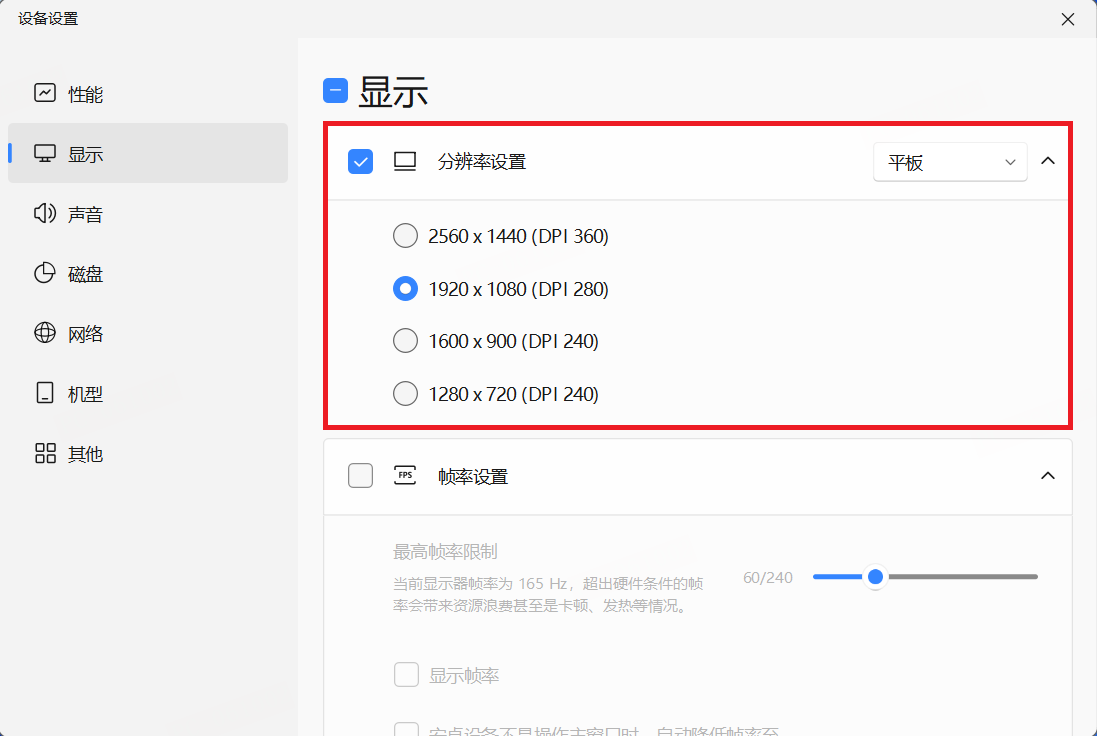Click the 声音 speaker icon
Viewport: 1097px width, 736px height.
tap(45, 214)
